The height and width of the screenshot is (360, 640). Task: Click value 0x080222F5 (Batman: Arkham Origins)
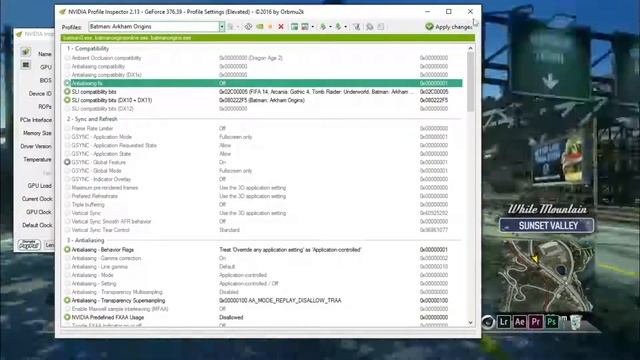click(262, 100)
